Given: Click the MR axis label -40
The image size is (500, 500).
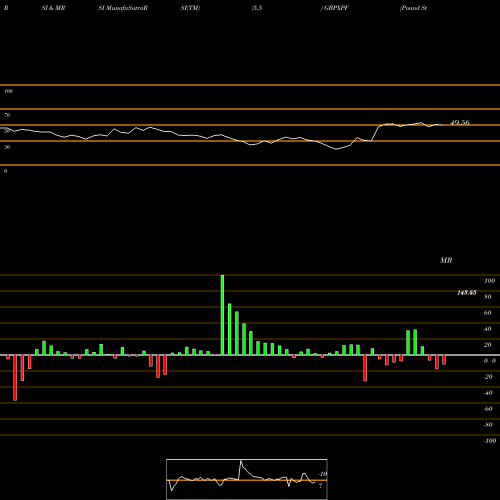Looking at the screenshot, I should click(x=488, y=393).
